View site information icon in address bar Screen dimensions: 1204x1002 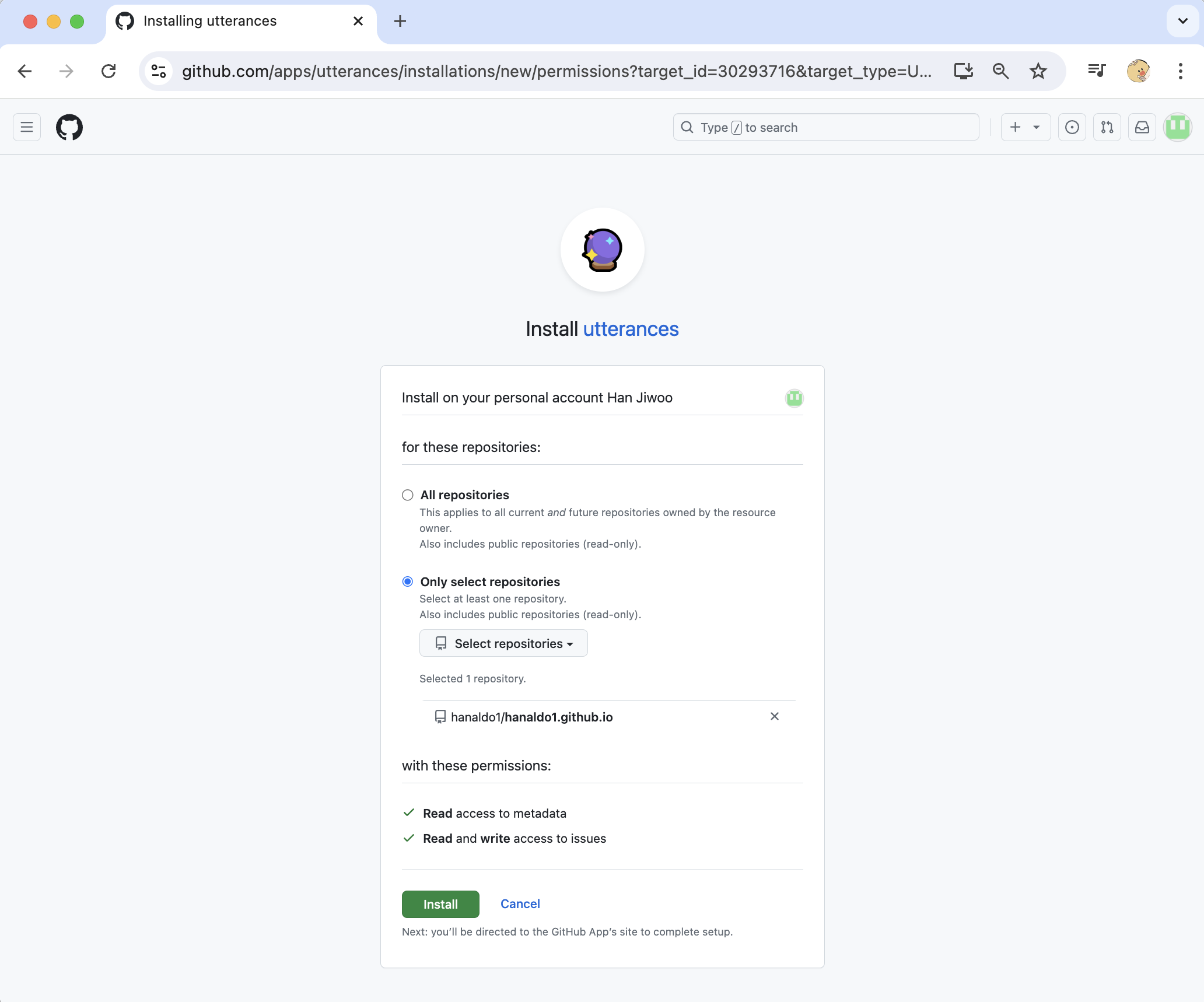coord(159,71)
